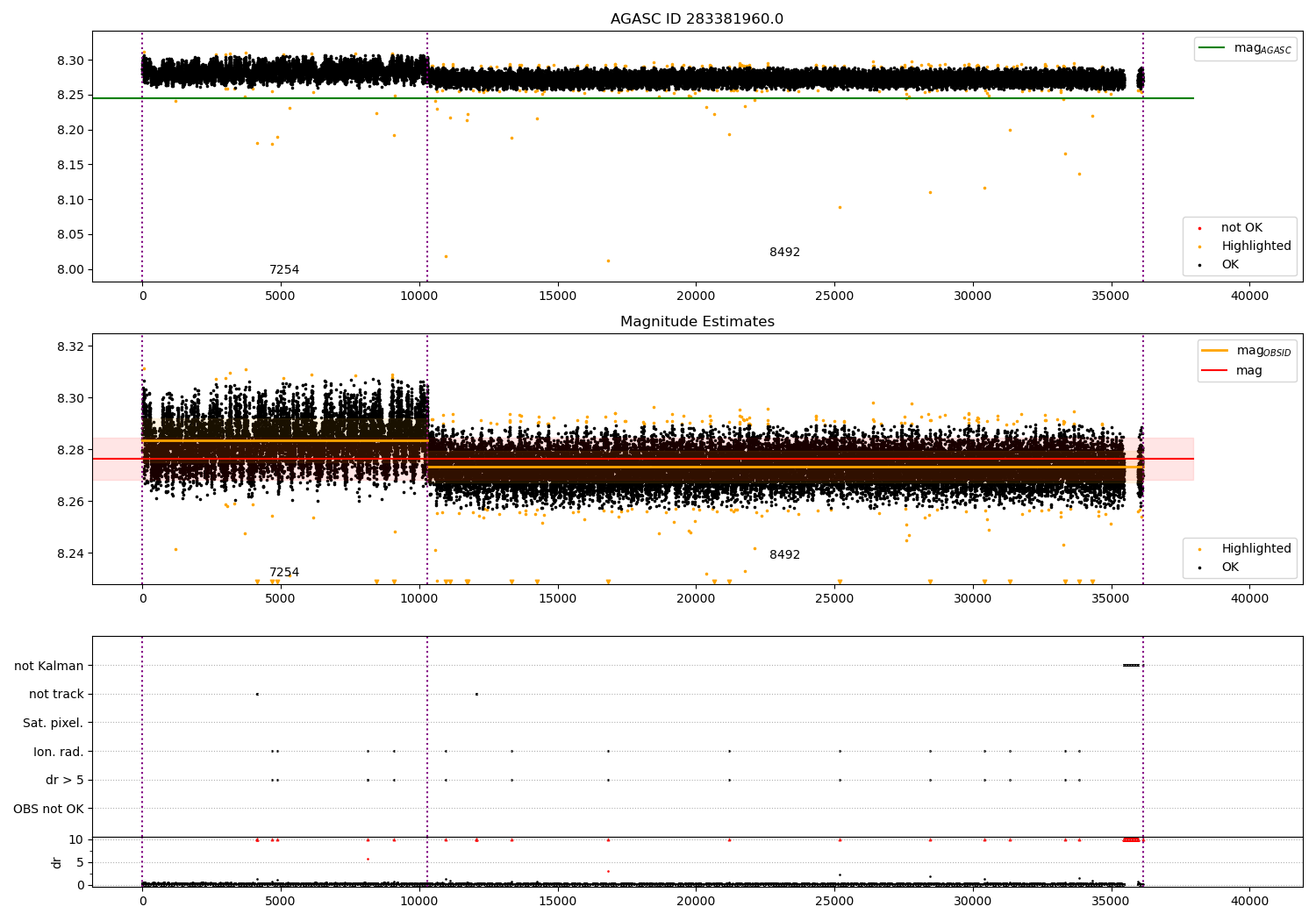The width and height of the screenshot is (1316, 921).
Task: Click the "Sat. pixel." axis label
Action: tap(54, 723)
